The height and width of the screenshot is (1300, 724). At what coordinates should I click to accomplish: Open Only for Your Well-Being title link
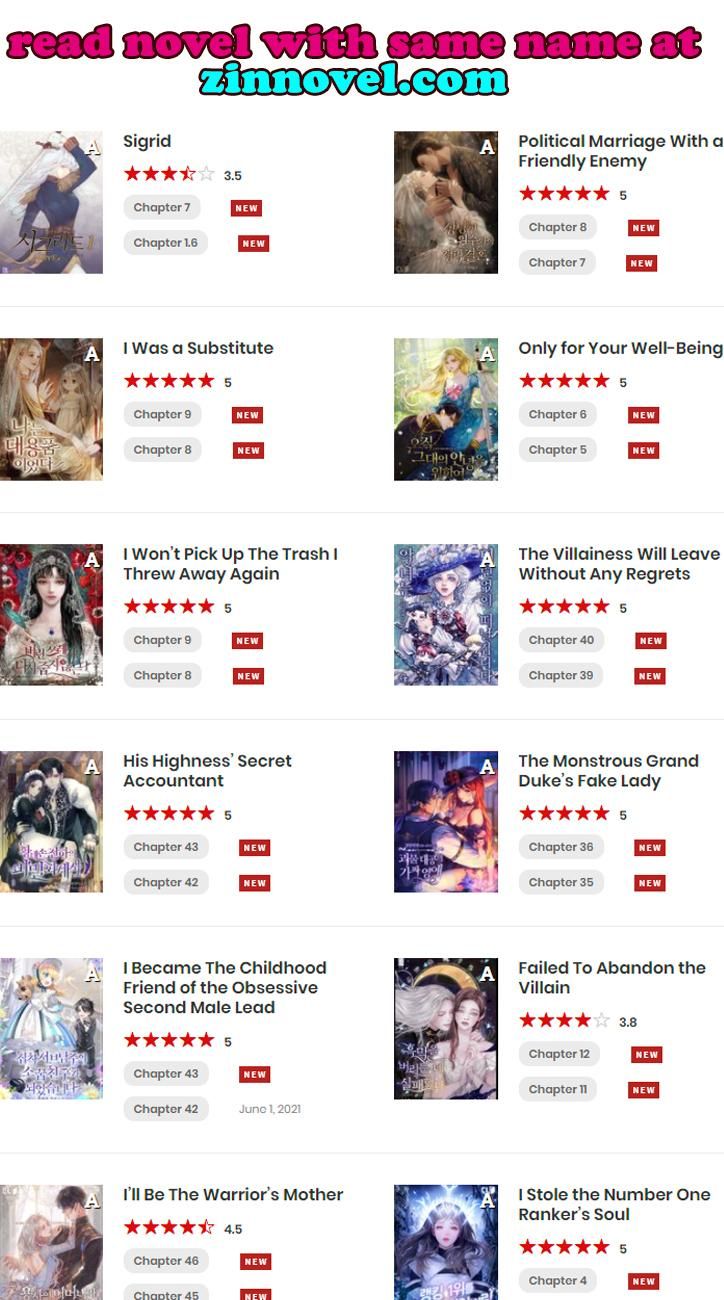point(620,348)
